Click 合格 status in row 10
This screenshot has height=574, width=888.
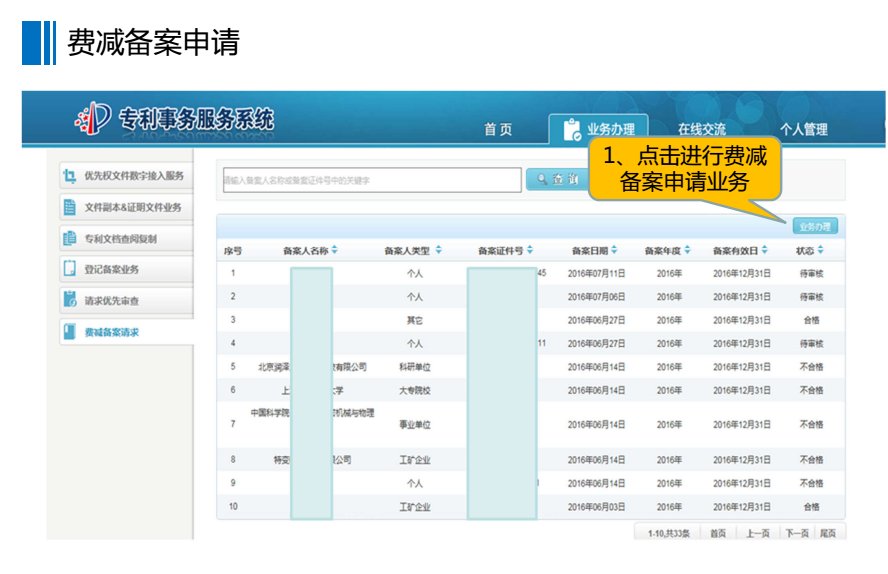point(812,507)
